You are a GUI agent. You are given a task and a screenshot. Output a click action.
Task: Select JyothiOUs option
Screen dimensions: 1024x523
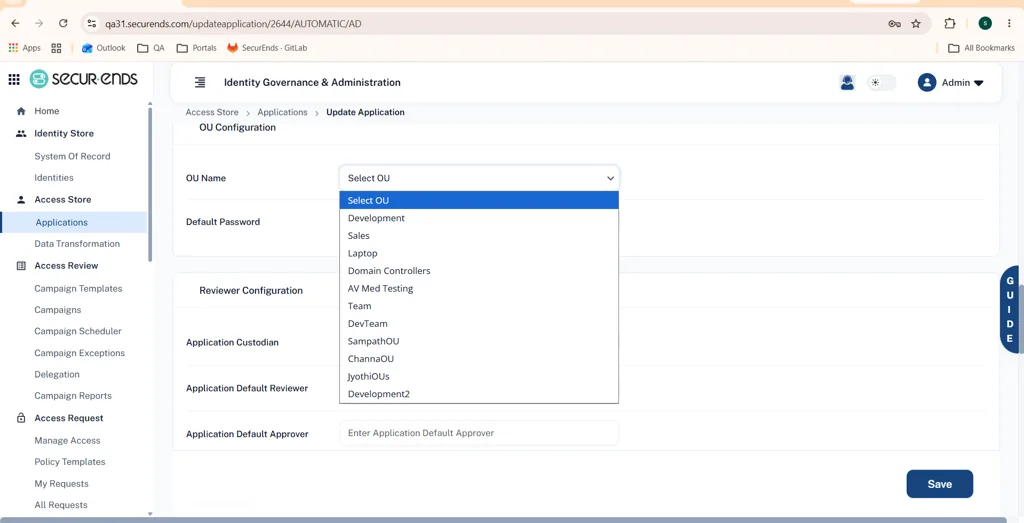(479, 377)
